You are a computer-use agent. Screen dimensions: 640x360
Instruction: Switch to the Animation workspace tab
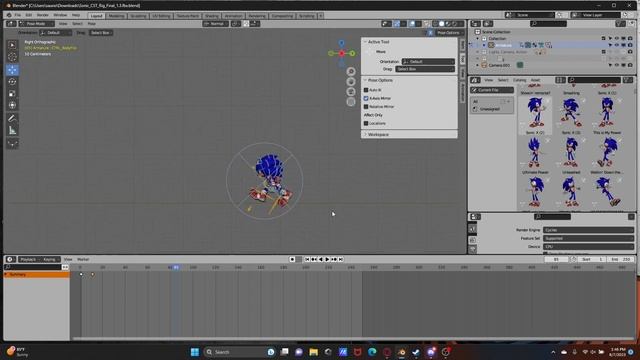coord(233,16)
